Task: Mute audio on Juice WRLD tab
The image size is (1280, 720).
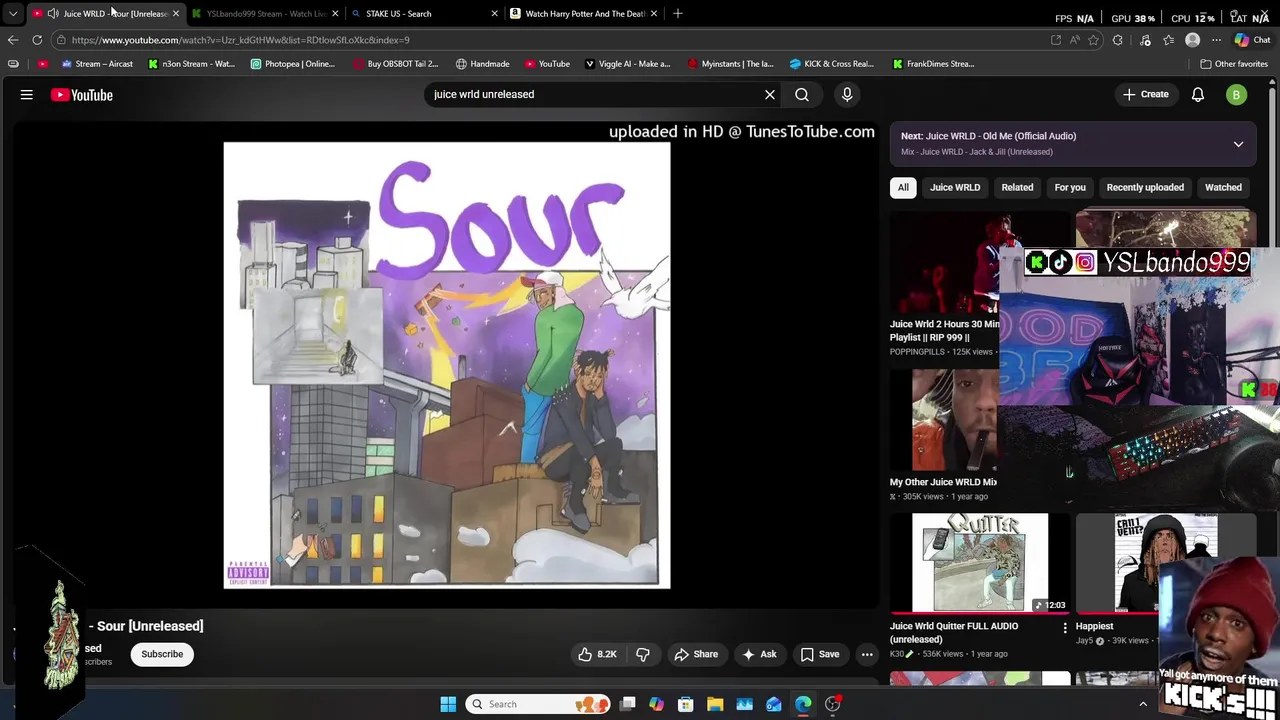Action: coord(53,14)
